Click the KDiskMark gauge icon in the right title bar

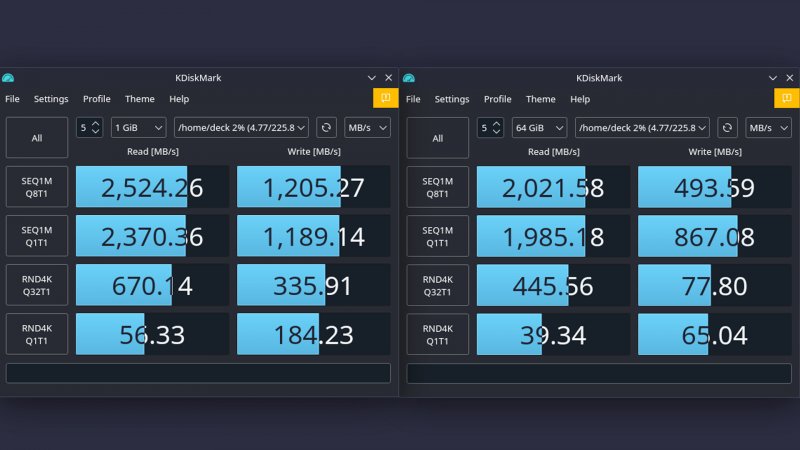tap(409, 78)
